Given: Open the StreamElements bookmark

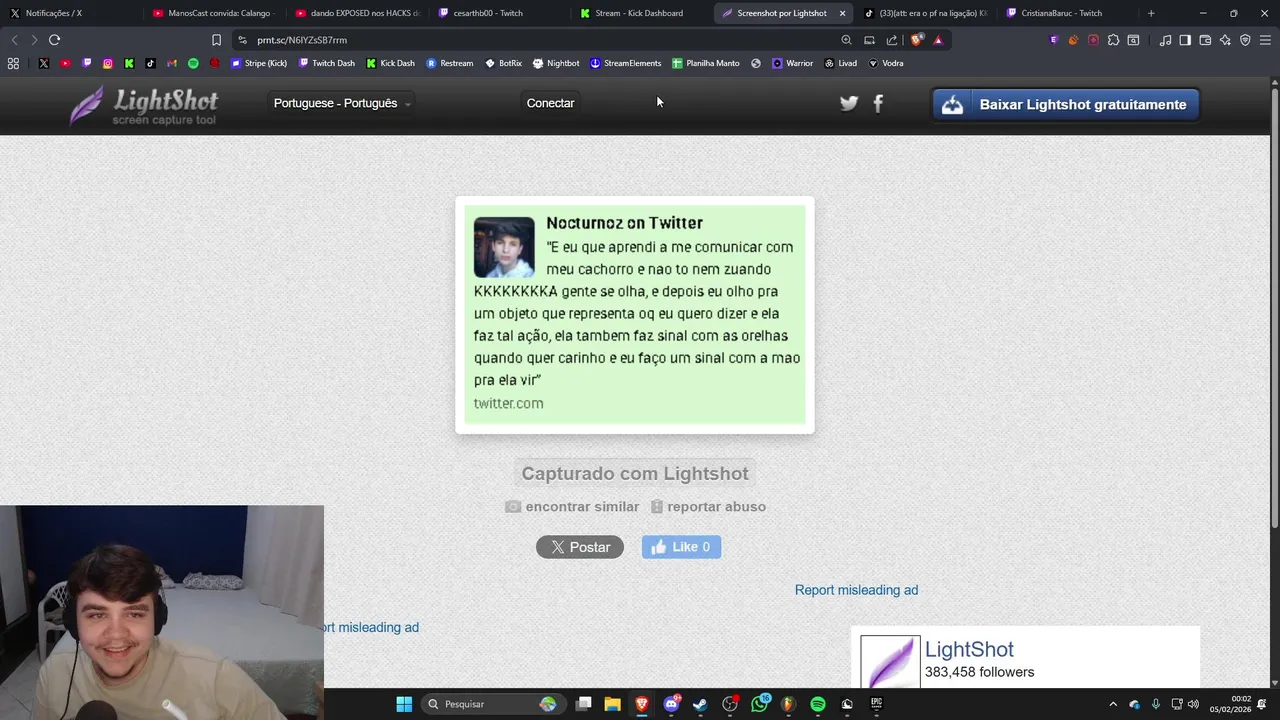Looking at the screenshot, I should pos(626,63).
